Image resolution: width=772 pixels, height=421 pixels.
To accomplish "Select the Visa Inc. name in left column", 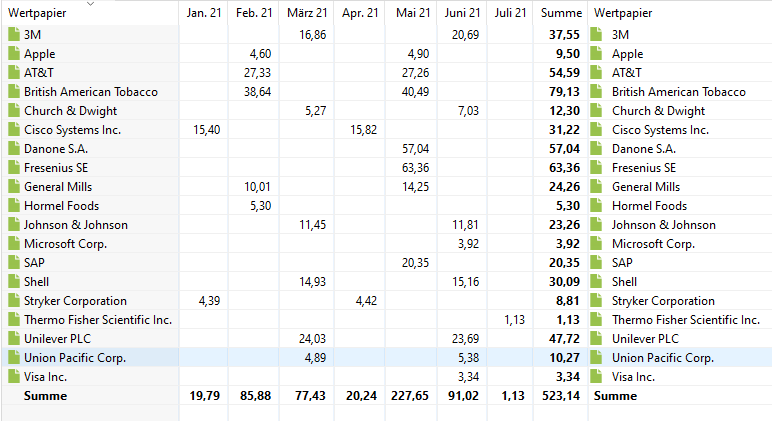I will 45,377.
